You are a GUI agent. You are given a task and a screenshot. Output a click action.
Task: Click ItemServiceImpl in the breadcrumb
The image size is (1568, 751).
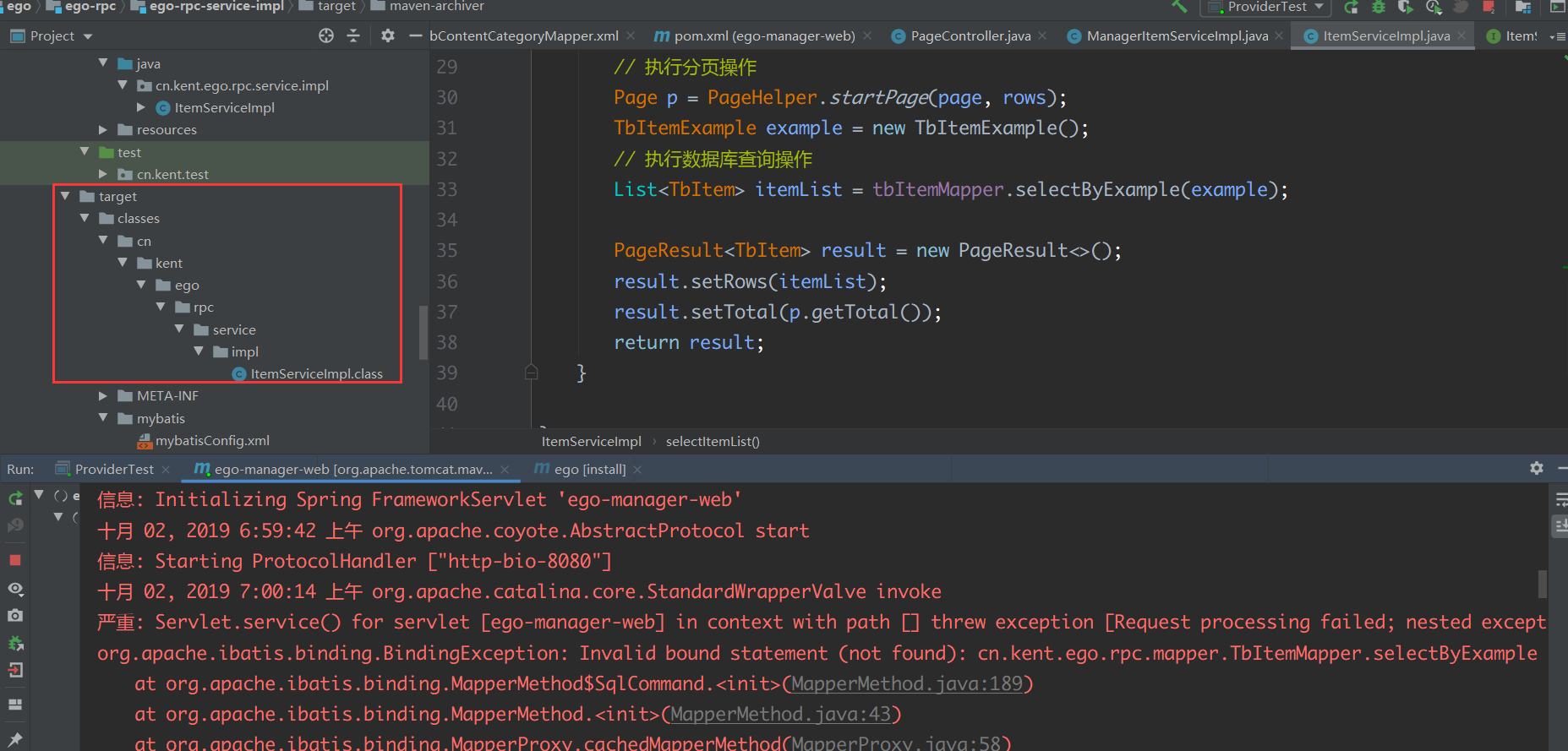[591, 441]
